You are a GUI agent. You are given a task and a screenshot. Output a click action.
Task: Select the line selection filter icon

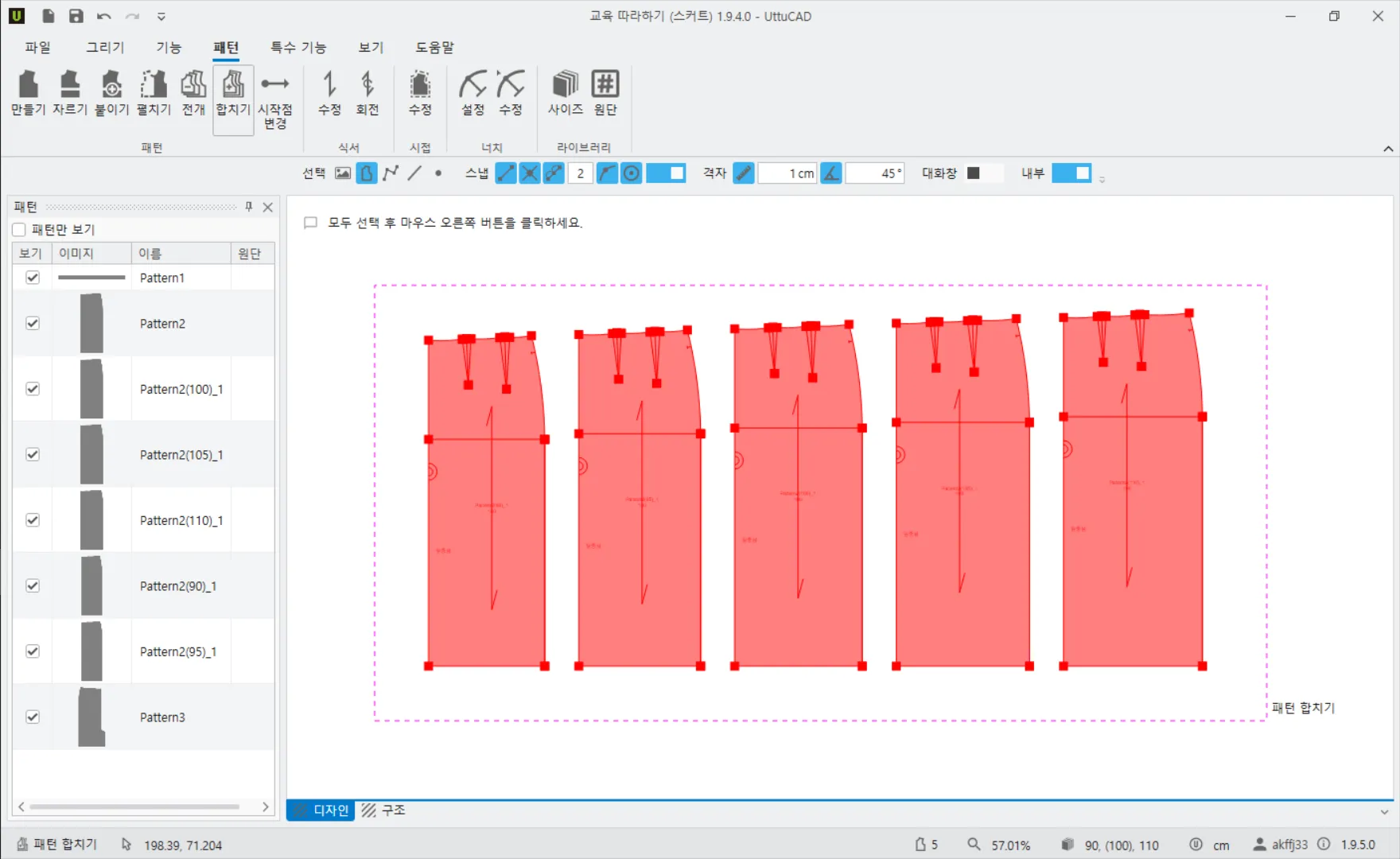click(x=414, y=173)
